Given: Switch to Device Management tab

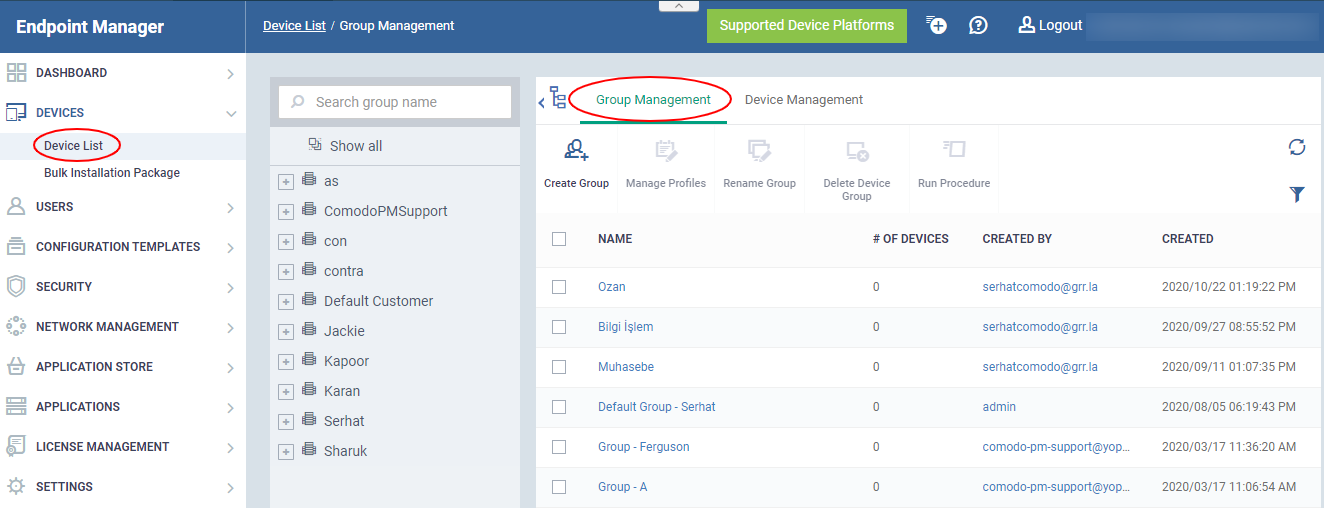Looking at the screenshot, I should pyautogui.click(x=804, y=100).
